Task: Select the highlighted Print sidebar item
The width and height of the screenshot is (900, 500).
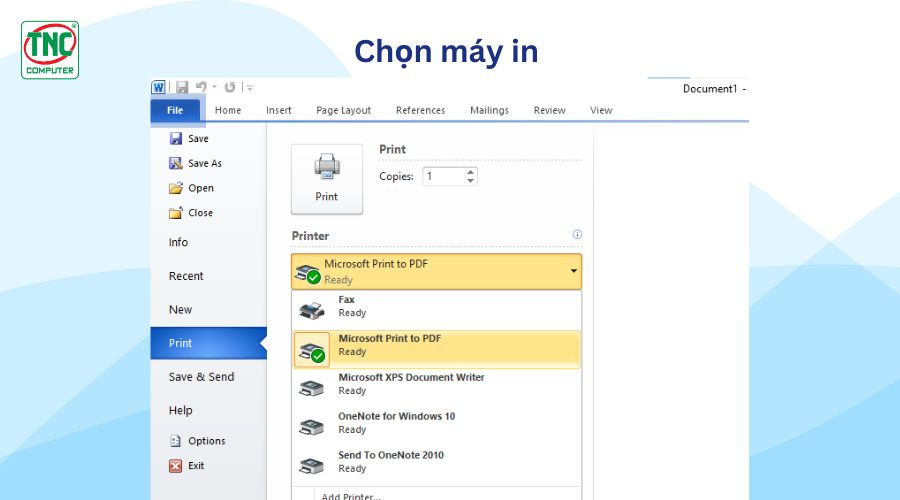Action: click(208, 343)
